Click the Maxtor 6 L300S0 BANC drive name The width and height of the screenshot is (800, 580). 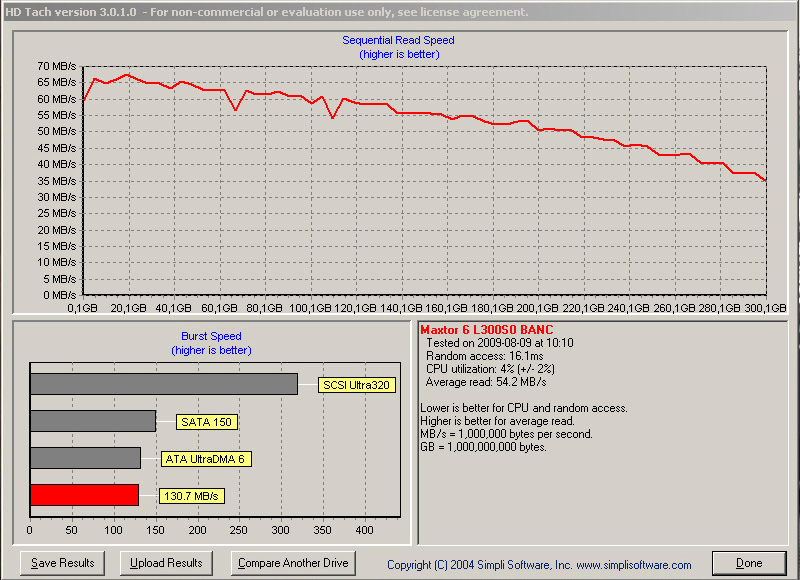(486, 330)
